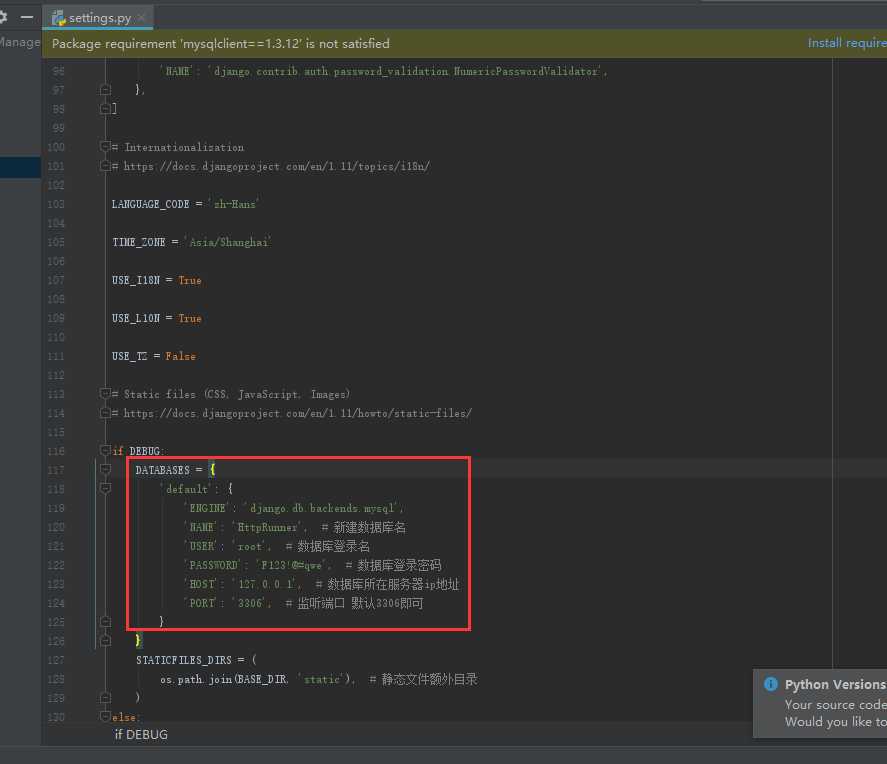The width and height of the screenshot is (887, 764).
Task: Click line number 103 in the gutter
Action: (x=56, y=204)
